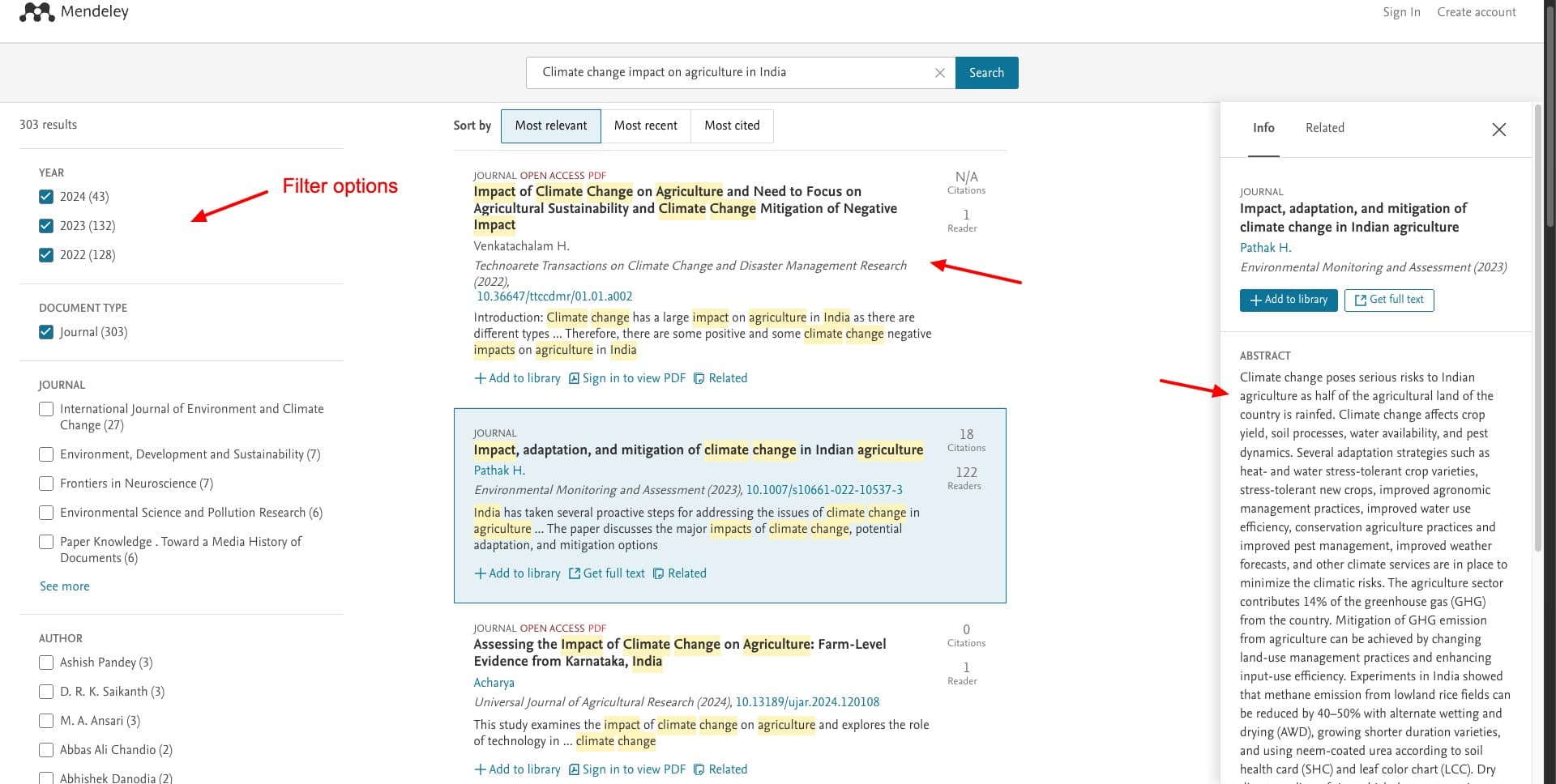Select the Ashish Pandey author filter
Image resolution: width=1556 pixels, height=784 pixels.
point(46,663)
